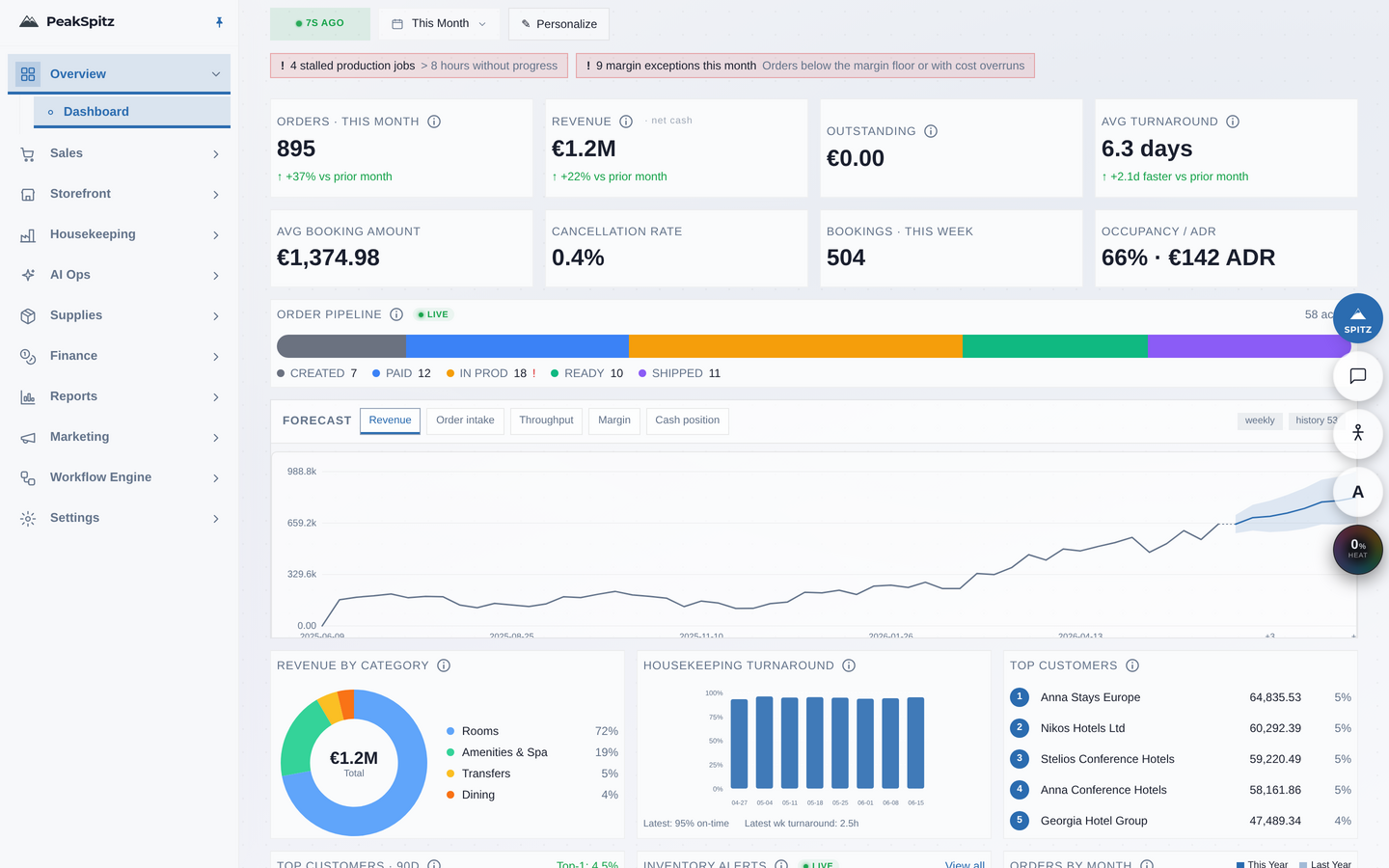Expand the Storefront menu chevron

point(216,195)
